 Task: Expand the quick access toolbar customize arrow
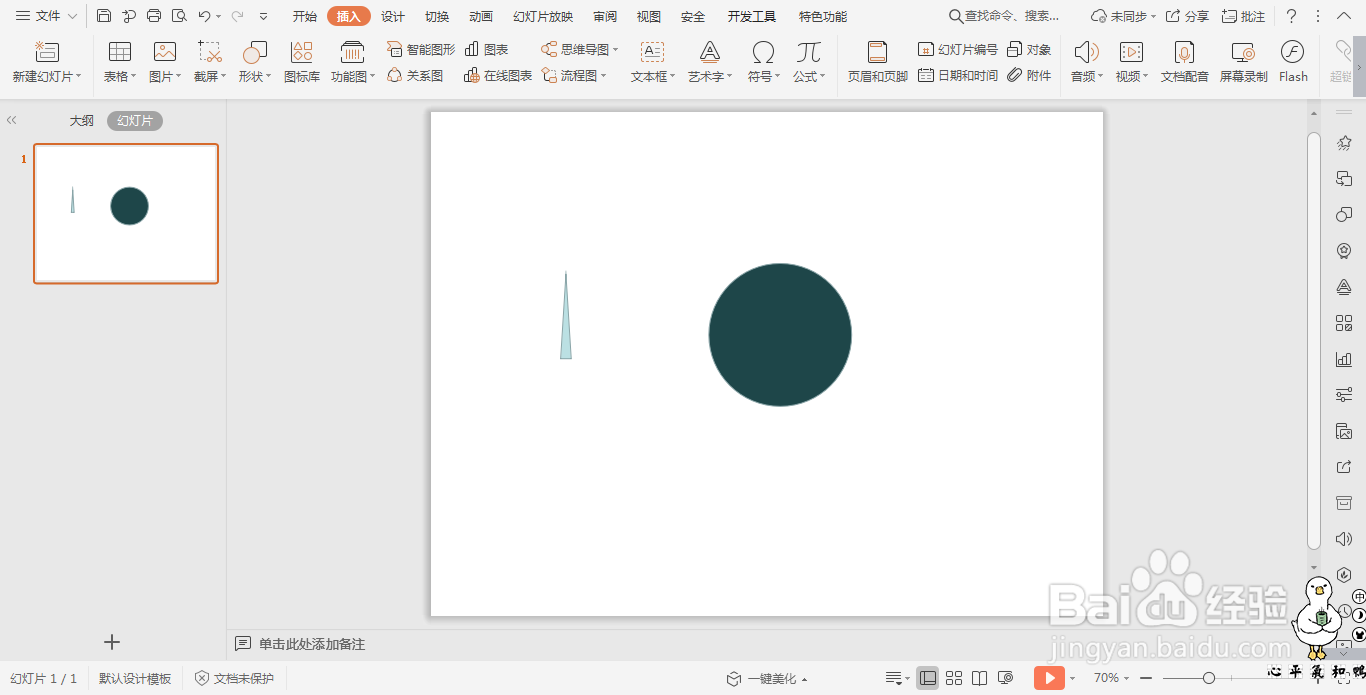264,17
